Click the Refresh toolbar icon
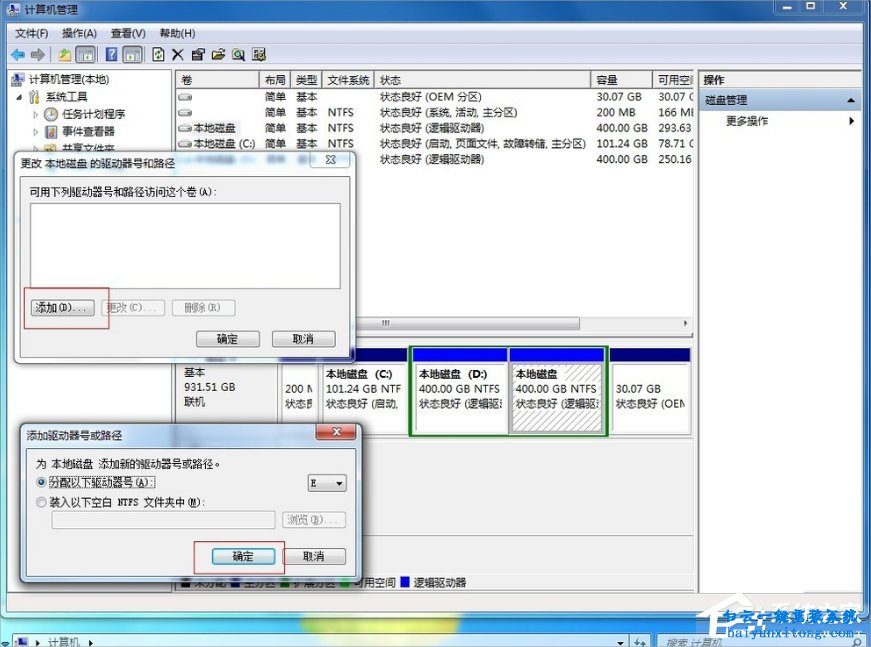 point(157,54)
